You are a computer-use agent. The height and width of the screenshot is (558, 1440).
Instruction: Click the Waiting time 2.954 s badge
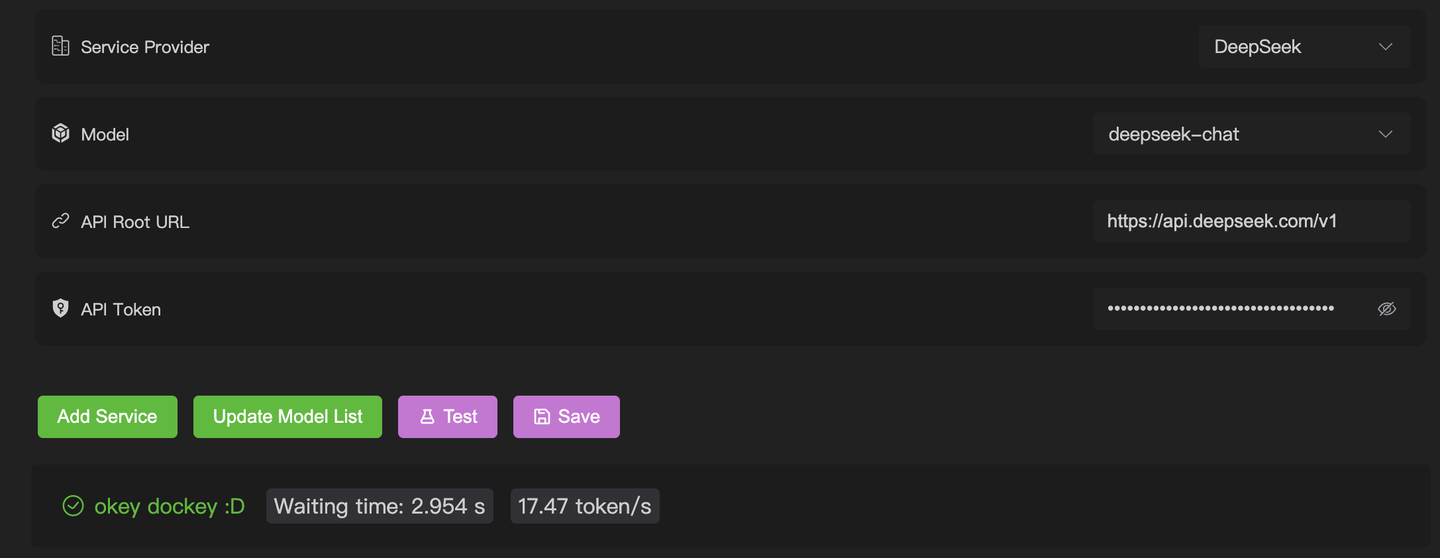(379, 506)
